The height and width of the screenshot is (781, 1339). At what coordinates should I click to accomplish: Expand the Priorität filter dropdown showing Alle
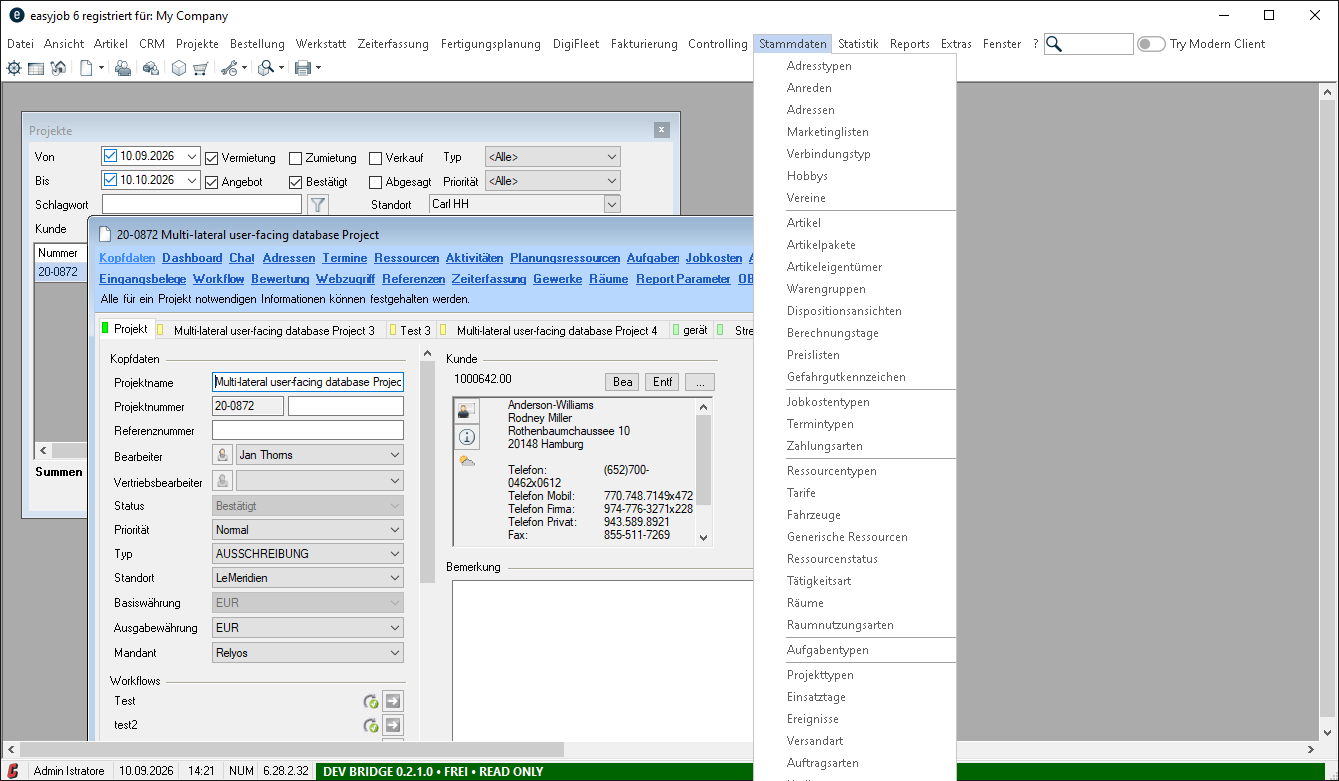[553, 181]
